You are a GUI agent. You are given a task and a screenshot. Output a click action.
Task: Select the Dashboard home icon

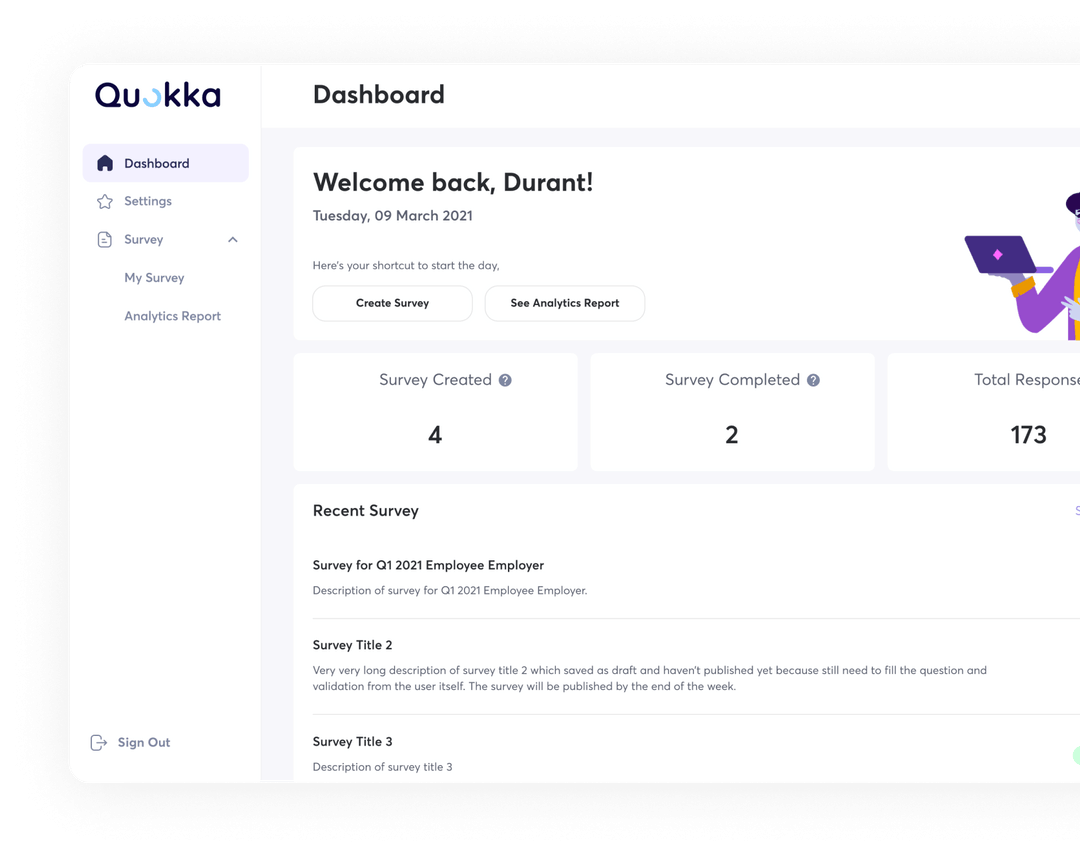pyautogui.click(x=104, y=162)
